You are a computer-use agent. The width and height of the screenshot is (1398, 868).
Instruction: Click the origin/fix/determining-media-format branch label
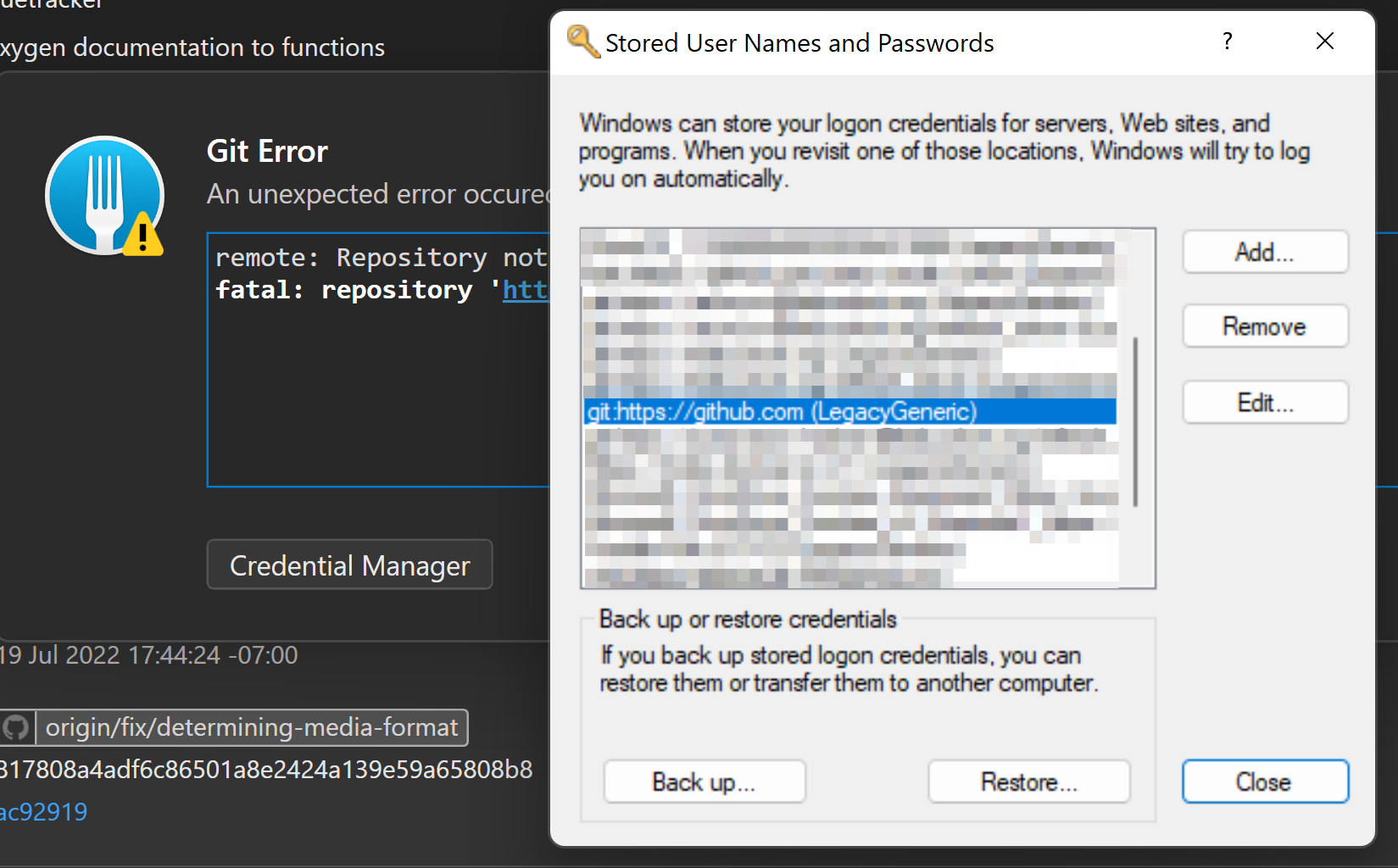pos(252,727)
